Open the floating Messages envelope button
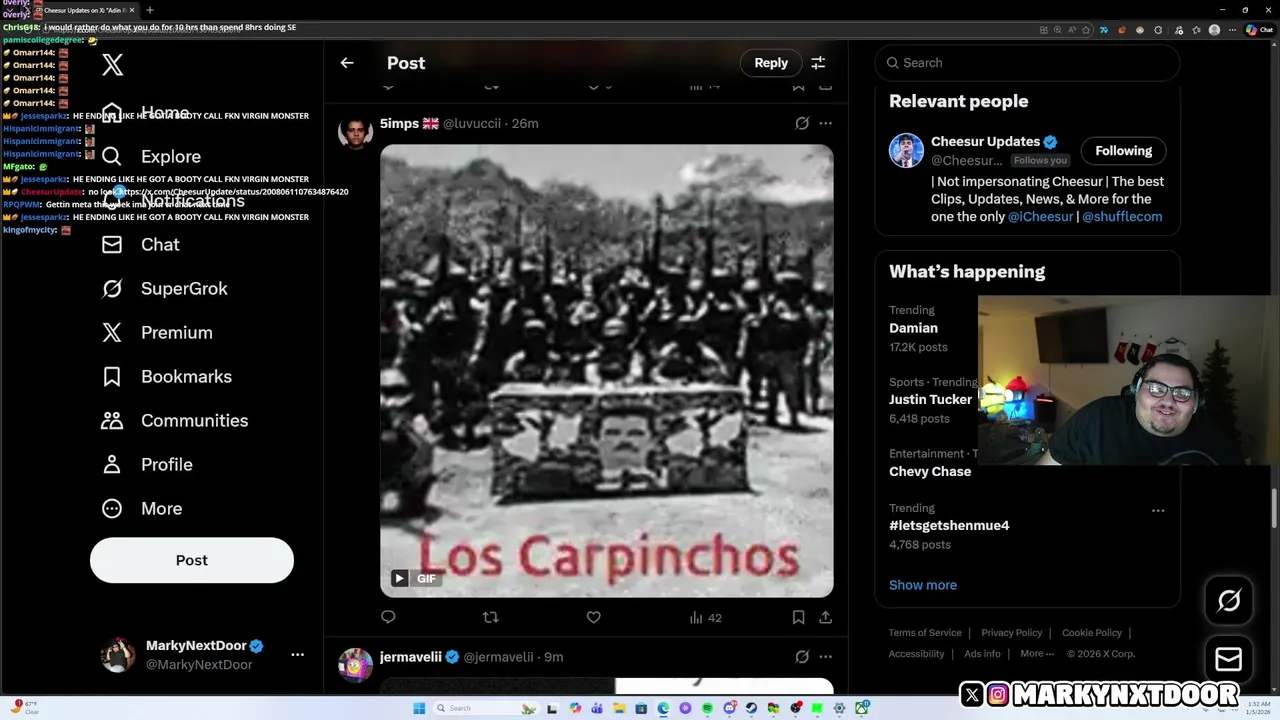This screenshot has height=720, width=1280. (1229, 659)
